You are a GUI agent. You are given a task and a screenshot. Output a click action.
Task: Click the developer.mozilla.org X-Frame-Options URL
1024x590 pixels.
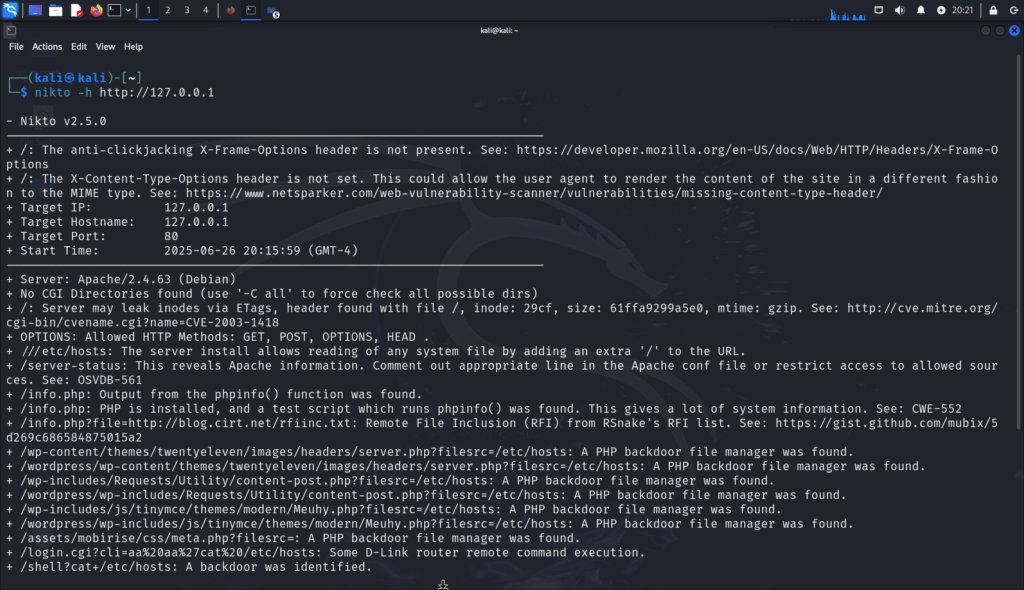[757, 150]
